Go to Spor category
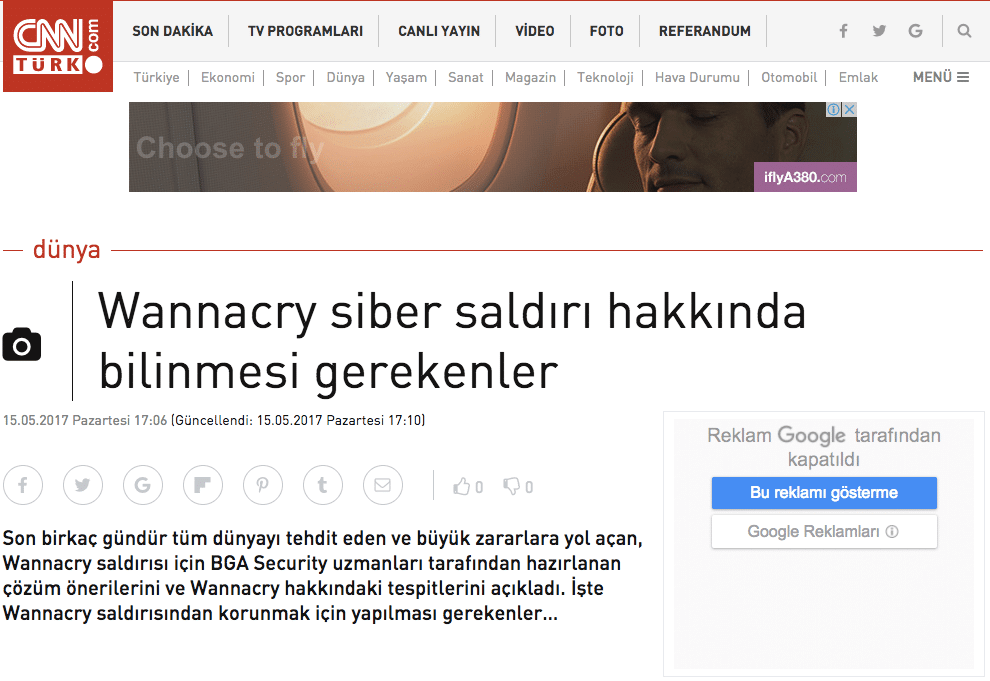 [290, 77]
